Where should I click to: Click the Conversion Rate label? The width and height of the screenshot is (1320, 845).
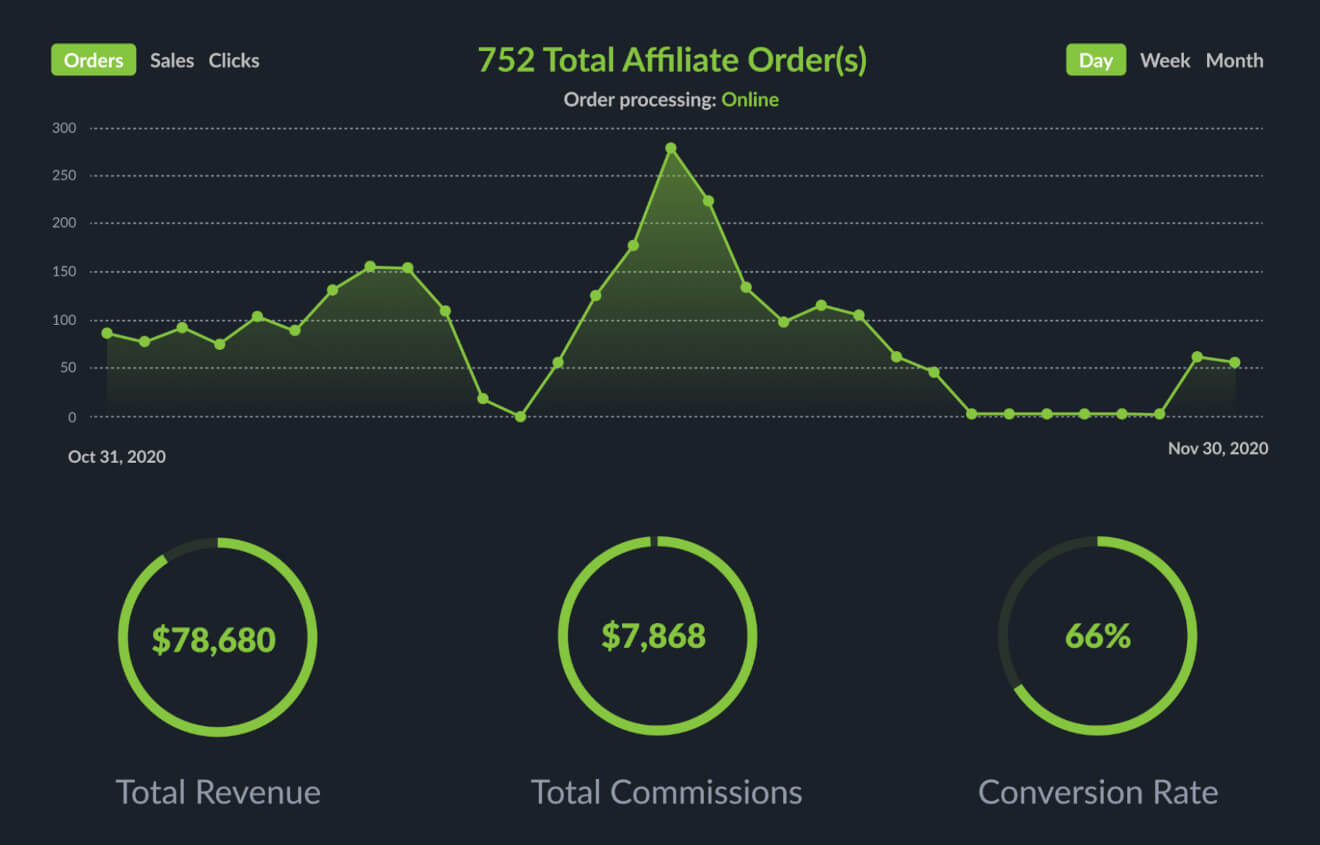click(1098, 792)
